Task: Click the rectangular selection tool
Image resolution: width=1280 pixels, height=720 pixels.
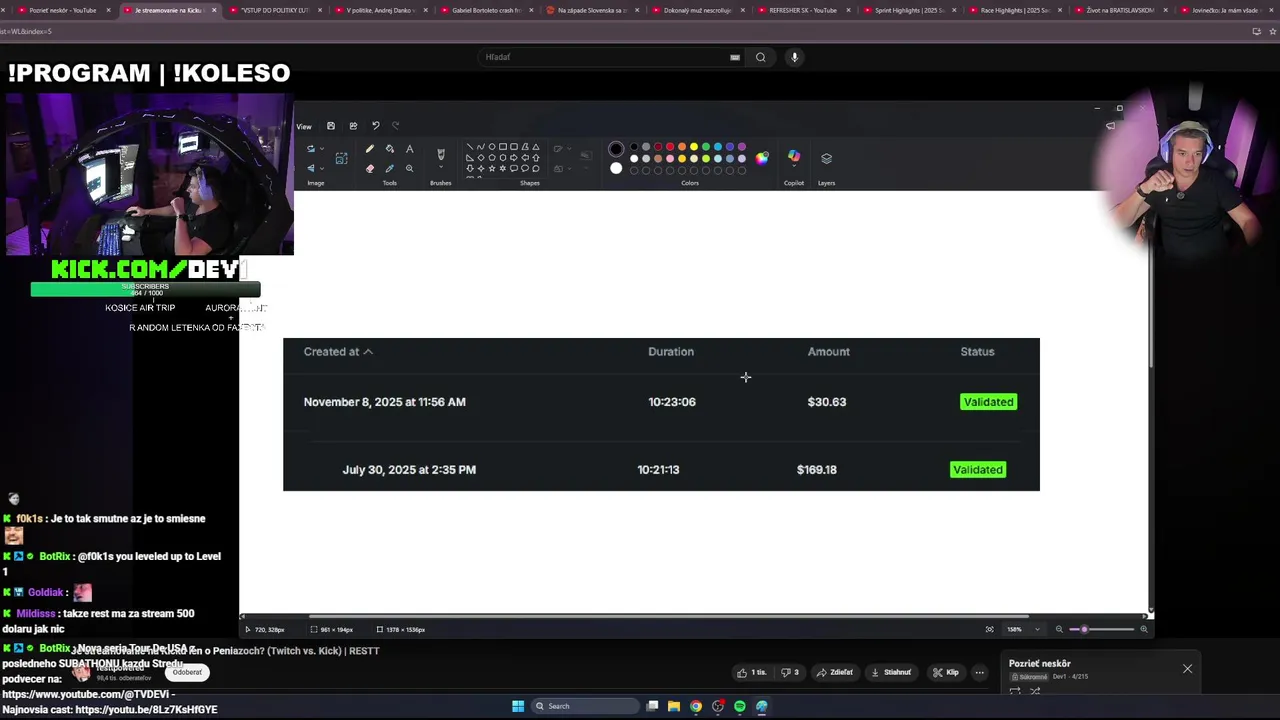Action: pyautogui.click(x=341, y=158)
